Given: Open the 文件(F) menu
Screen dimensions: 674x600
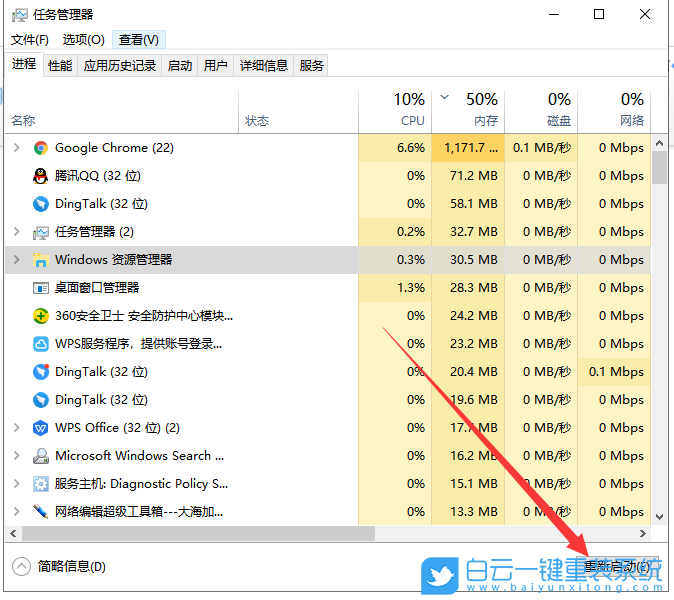Looking at the screenshot, I should pyautogui.click(x=30, y=39).
